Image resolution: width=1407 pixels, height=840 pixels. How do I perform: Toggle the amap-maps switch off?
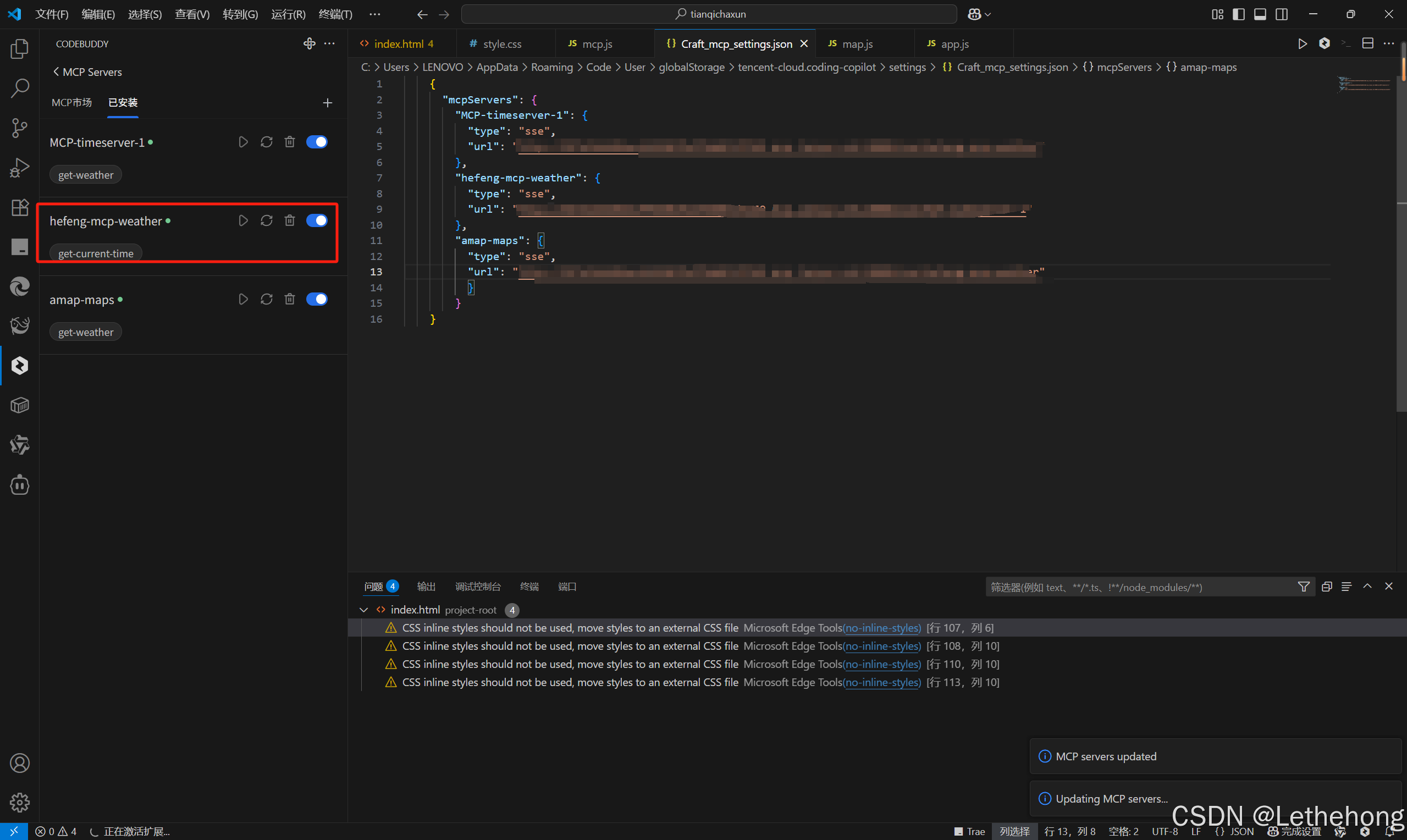pos(317,299)
